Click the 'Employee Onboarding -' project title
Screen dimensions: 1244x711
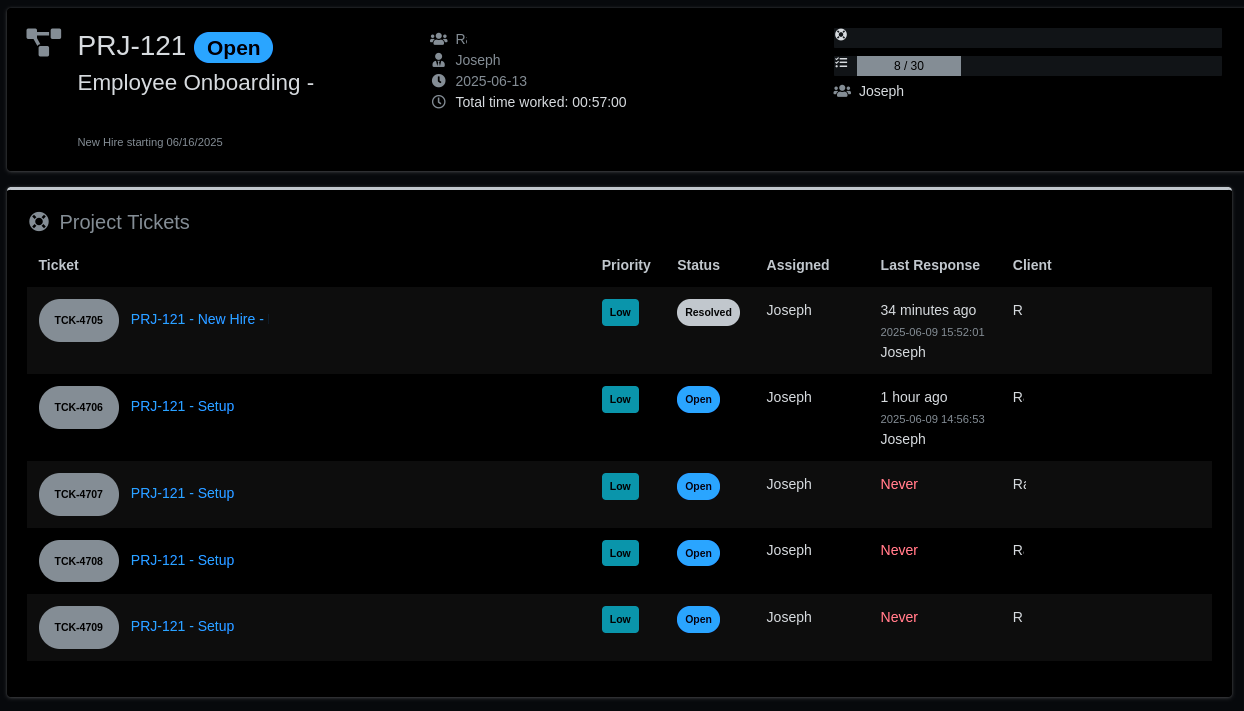[196, 83]
